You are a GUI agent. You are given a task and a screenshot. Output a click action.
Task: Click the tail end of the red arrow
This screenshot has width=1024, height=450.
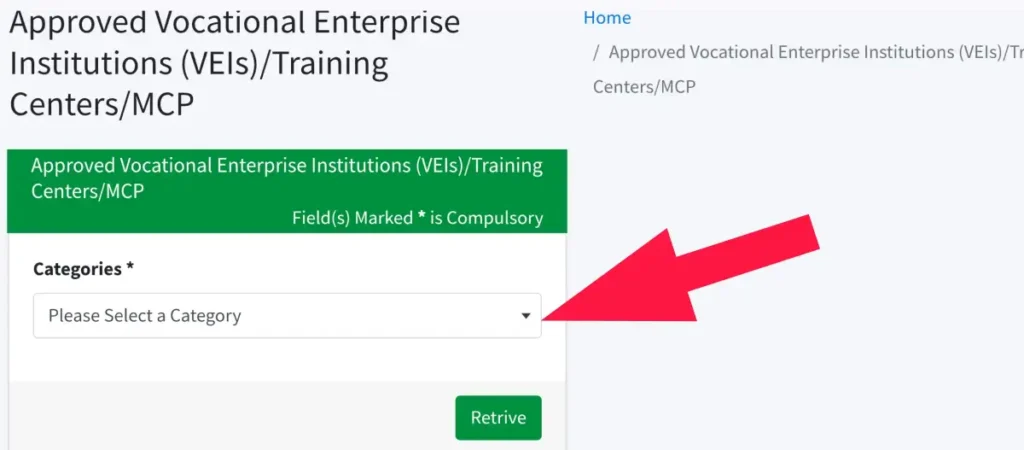(803, 233)
